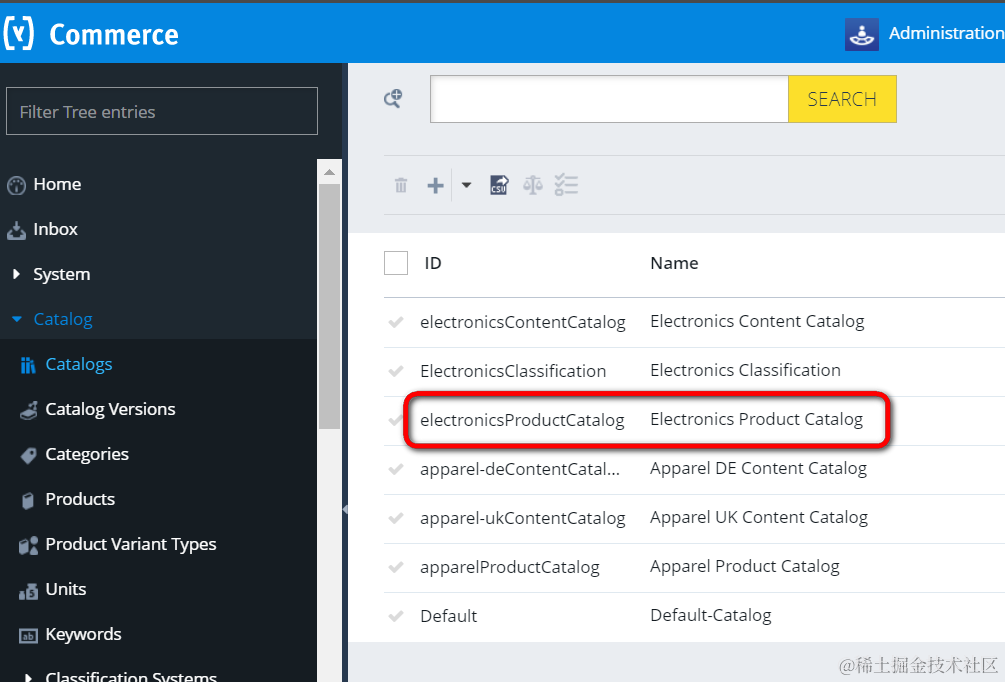Select Catalogs tree entry
1005x682 pixels.
79,364
